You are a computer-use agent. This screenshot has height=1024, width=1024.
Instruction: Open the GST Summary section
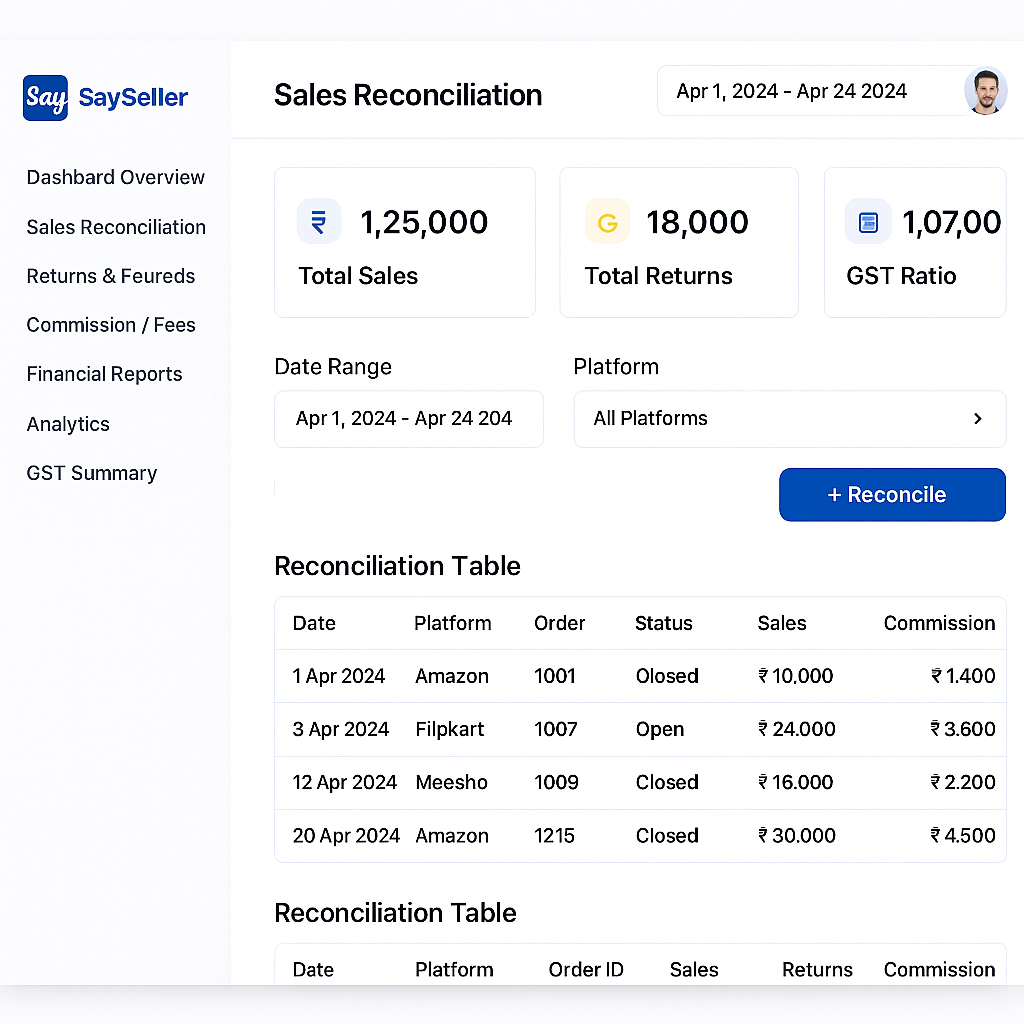91,472
